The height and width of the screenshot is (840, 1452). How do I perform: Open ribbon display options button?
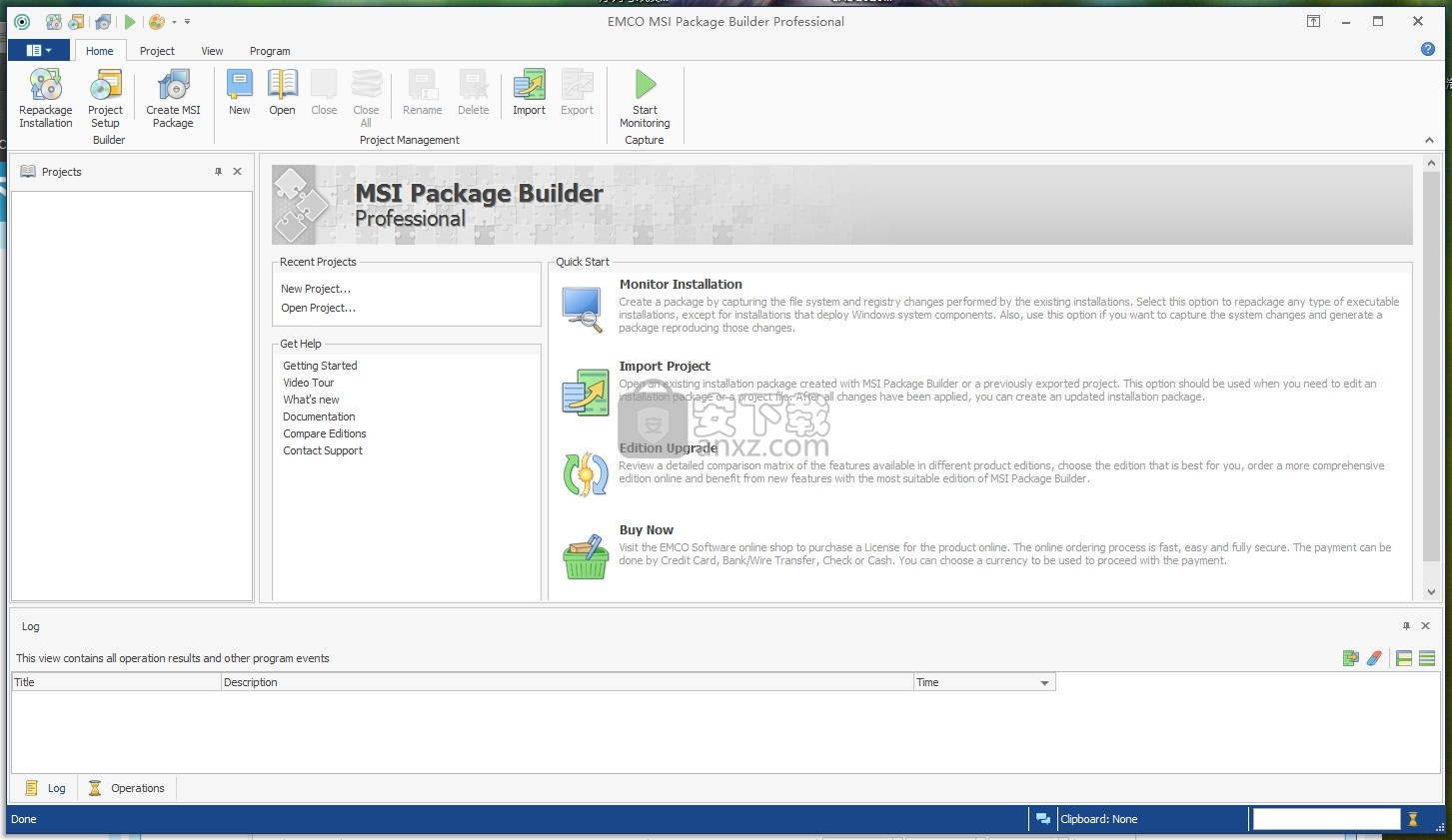[1313, 21]
